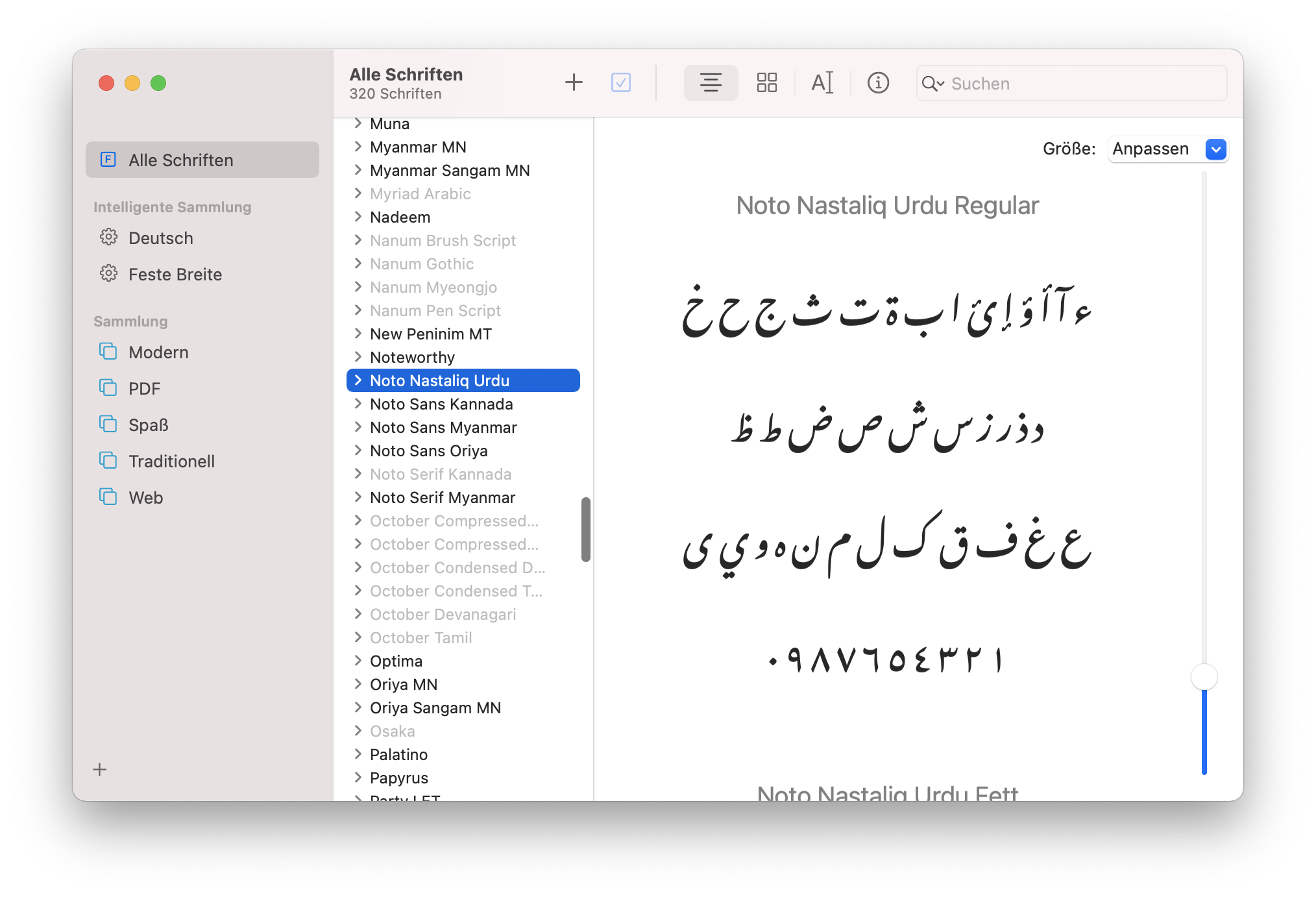Switch to grid repertoire view
The width and height of the screenshot is (1316, 897).
(x=766, y=82)
